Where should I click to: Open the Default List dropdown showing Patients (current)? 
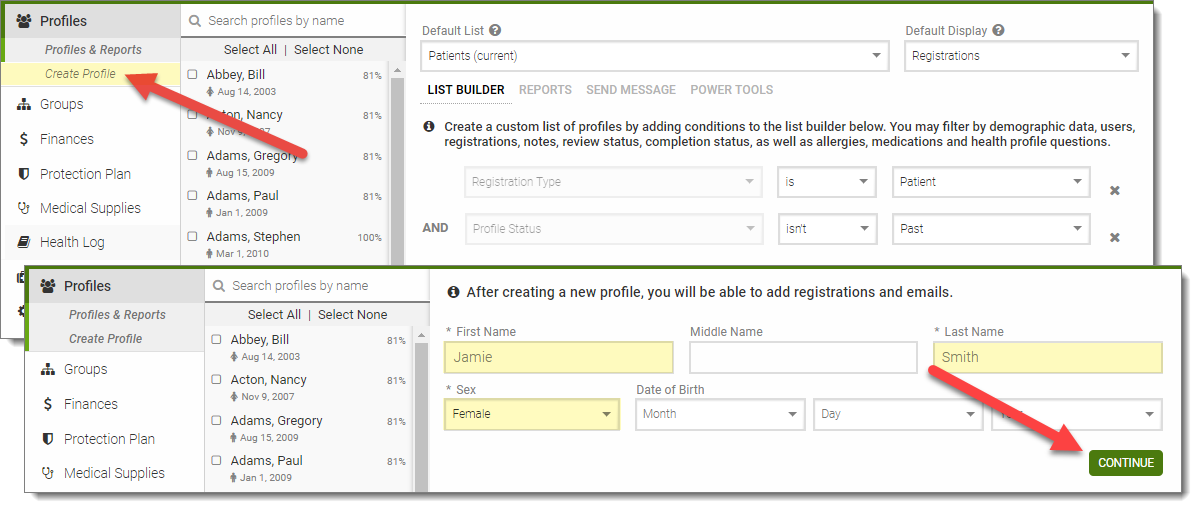[655, 56]
